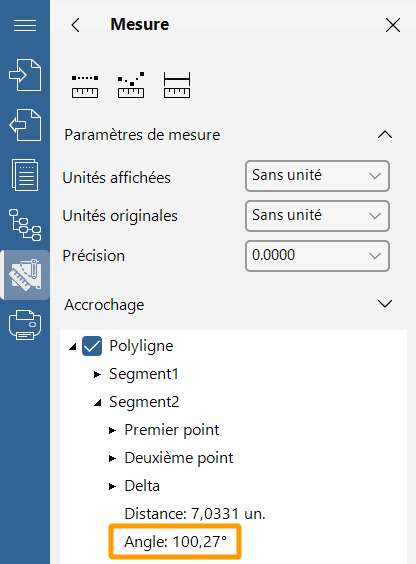Expand the Deuxième point node
This screenshot has height=564, width=416.
click(x=112, y=458)
